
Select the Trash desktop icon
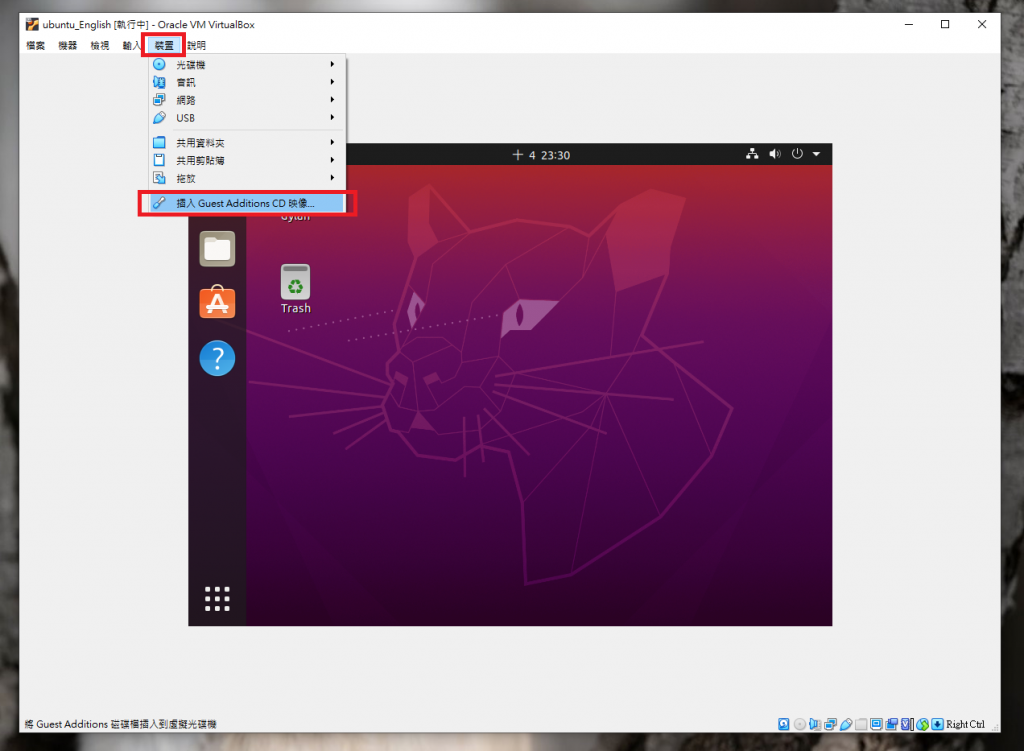click(295, 289)
